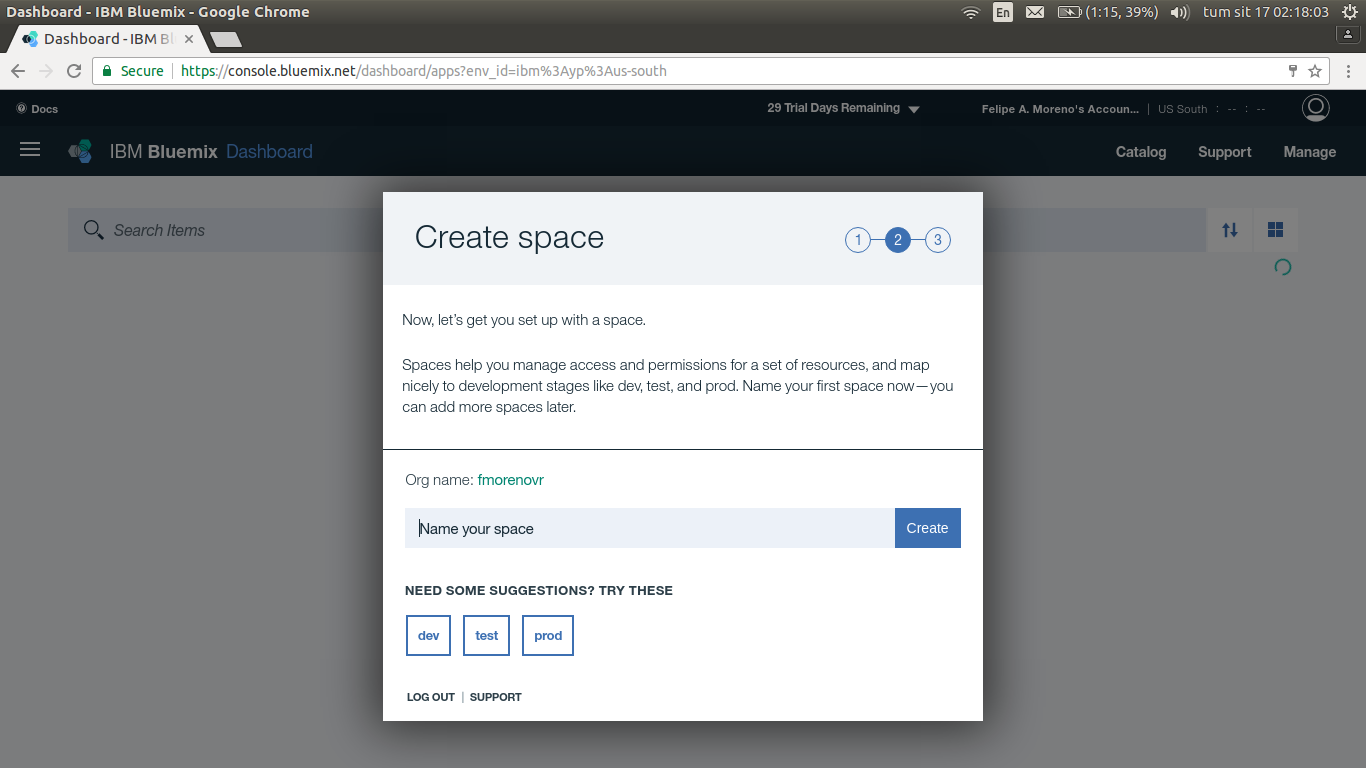The height and width of the screenshot is (768, 1366).
Task: Open Wi-Fi network indicator
Action: pos(970,12)
